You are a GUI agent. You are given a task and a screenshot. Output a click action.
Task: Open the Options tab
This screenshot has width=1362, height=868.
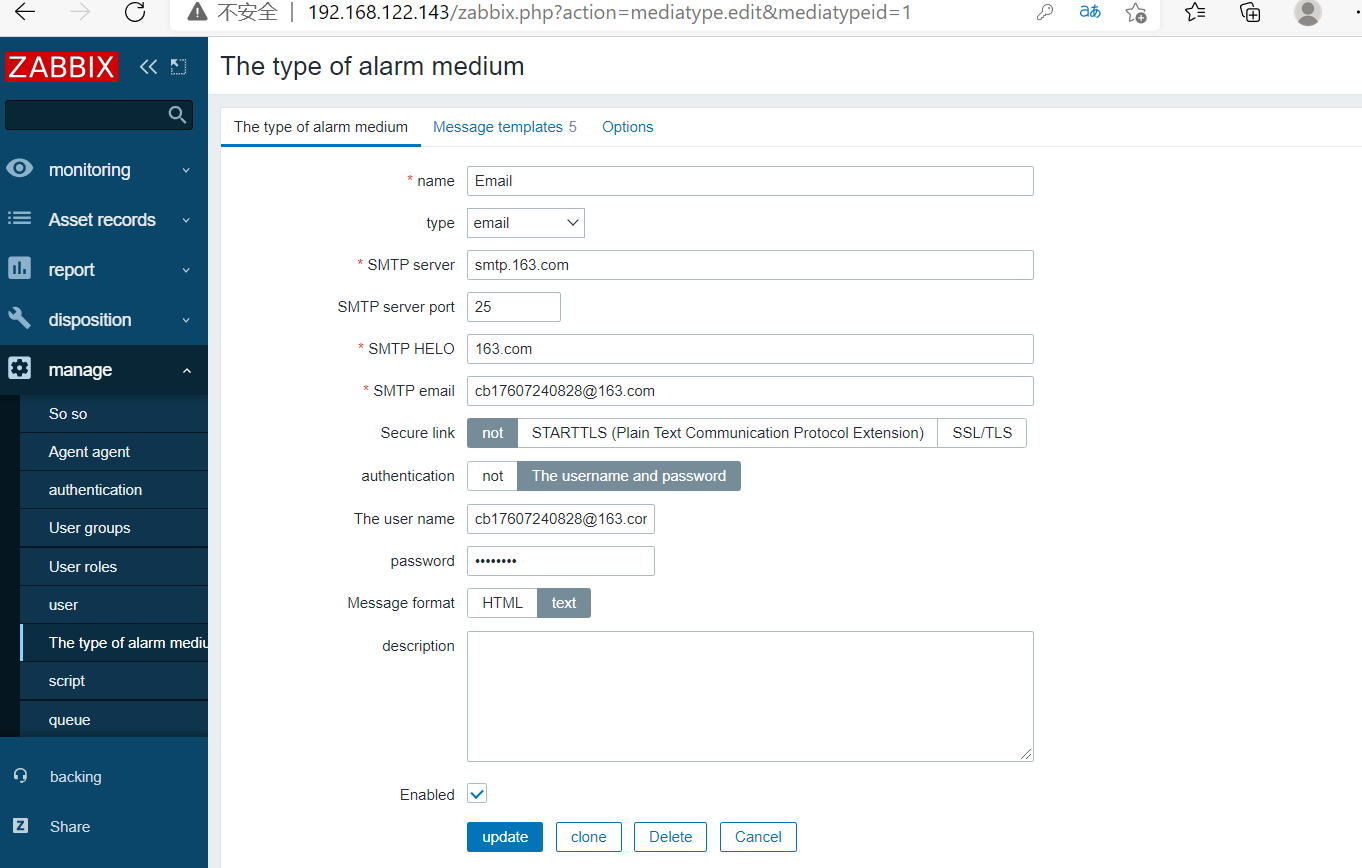(x=627, y=127)
